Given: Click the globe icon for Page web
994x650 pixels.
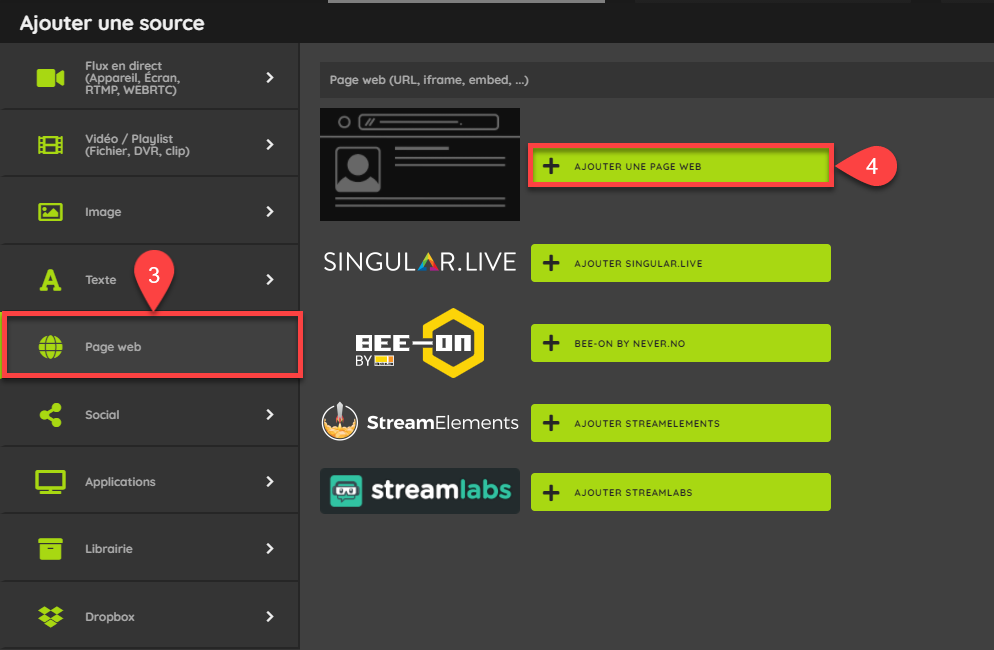Looking at the screenshot, I should pyautogui.click(x=51, y=347).
